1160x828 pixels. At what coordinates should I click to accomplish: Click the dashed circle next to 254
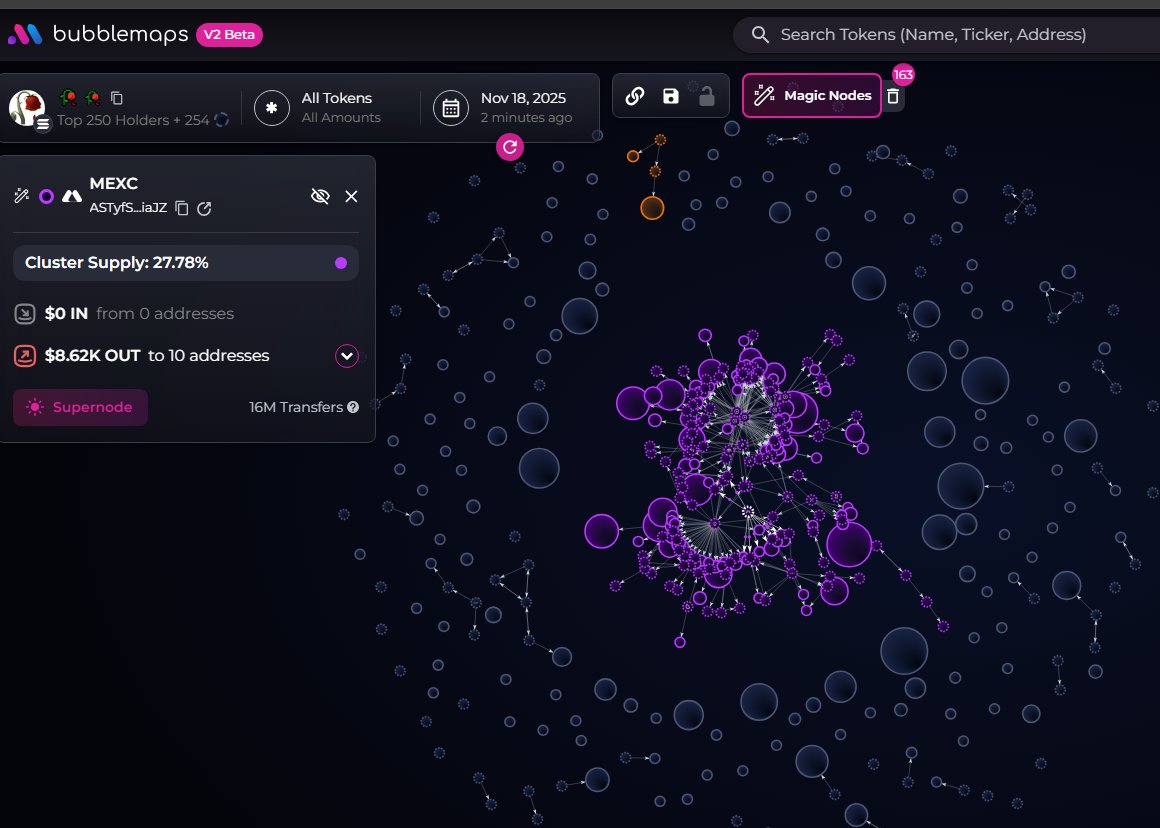221,120
